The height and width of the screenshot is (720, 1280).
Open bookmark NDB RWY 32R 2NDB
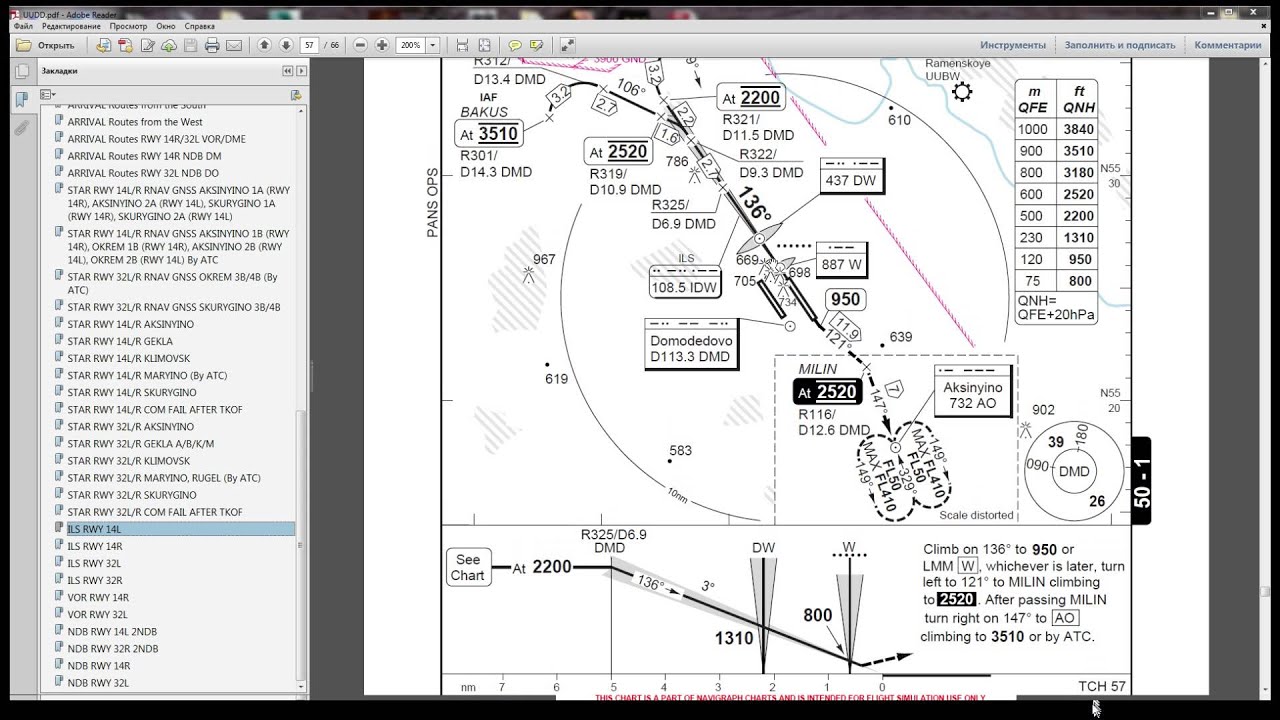[x=113, y=648]
